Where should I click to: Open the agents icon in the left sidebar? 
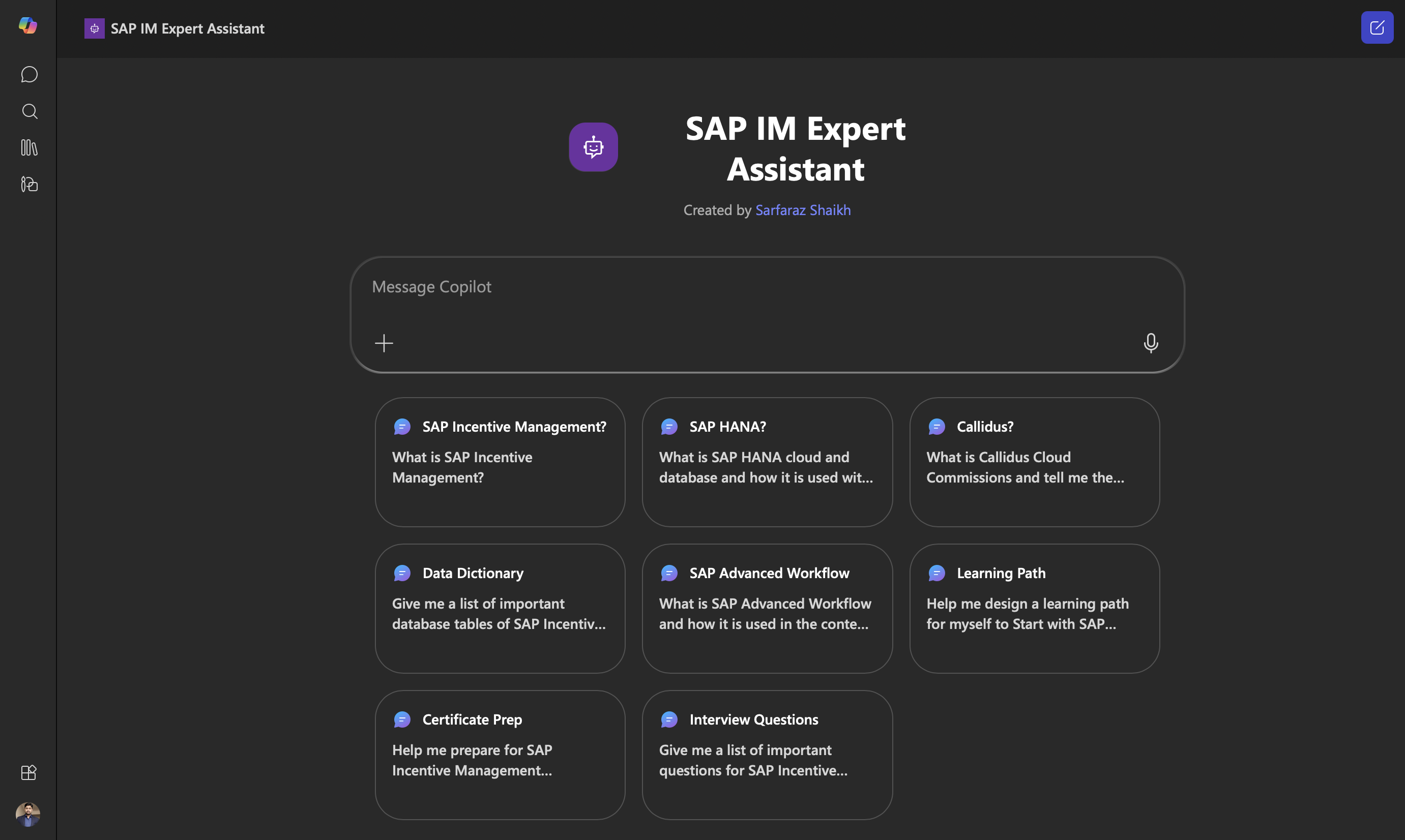[29, 185]
